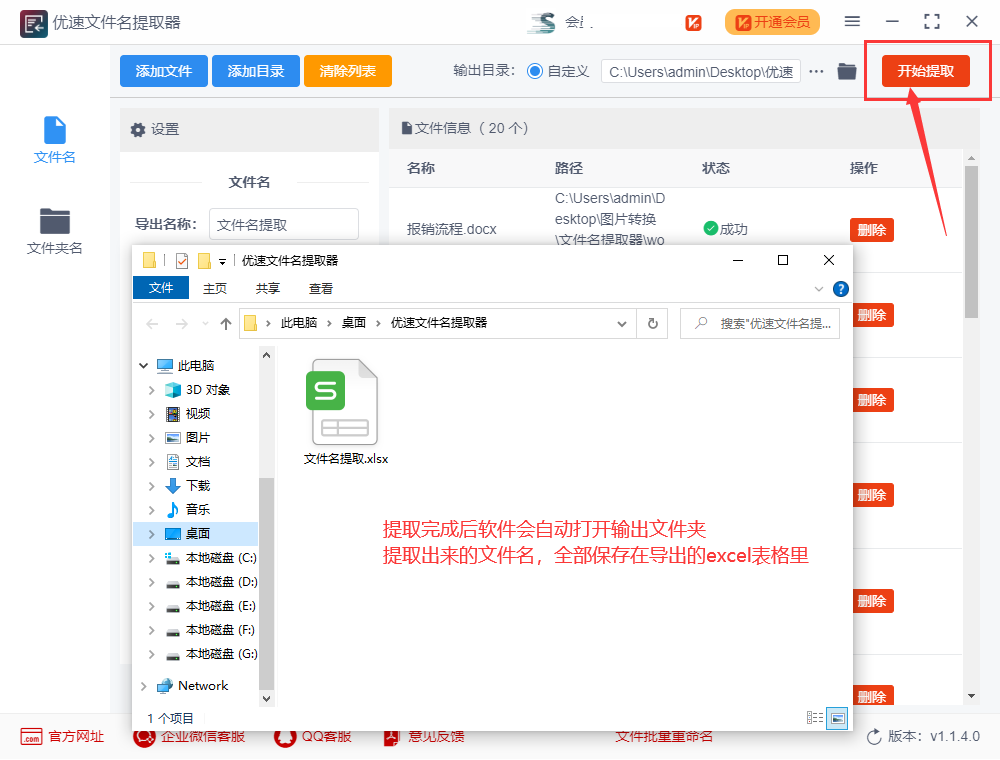
Task: Click Explorer help question mark icon
Action: [x=841, y=289]
